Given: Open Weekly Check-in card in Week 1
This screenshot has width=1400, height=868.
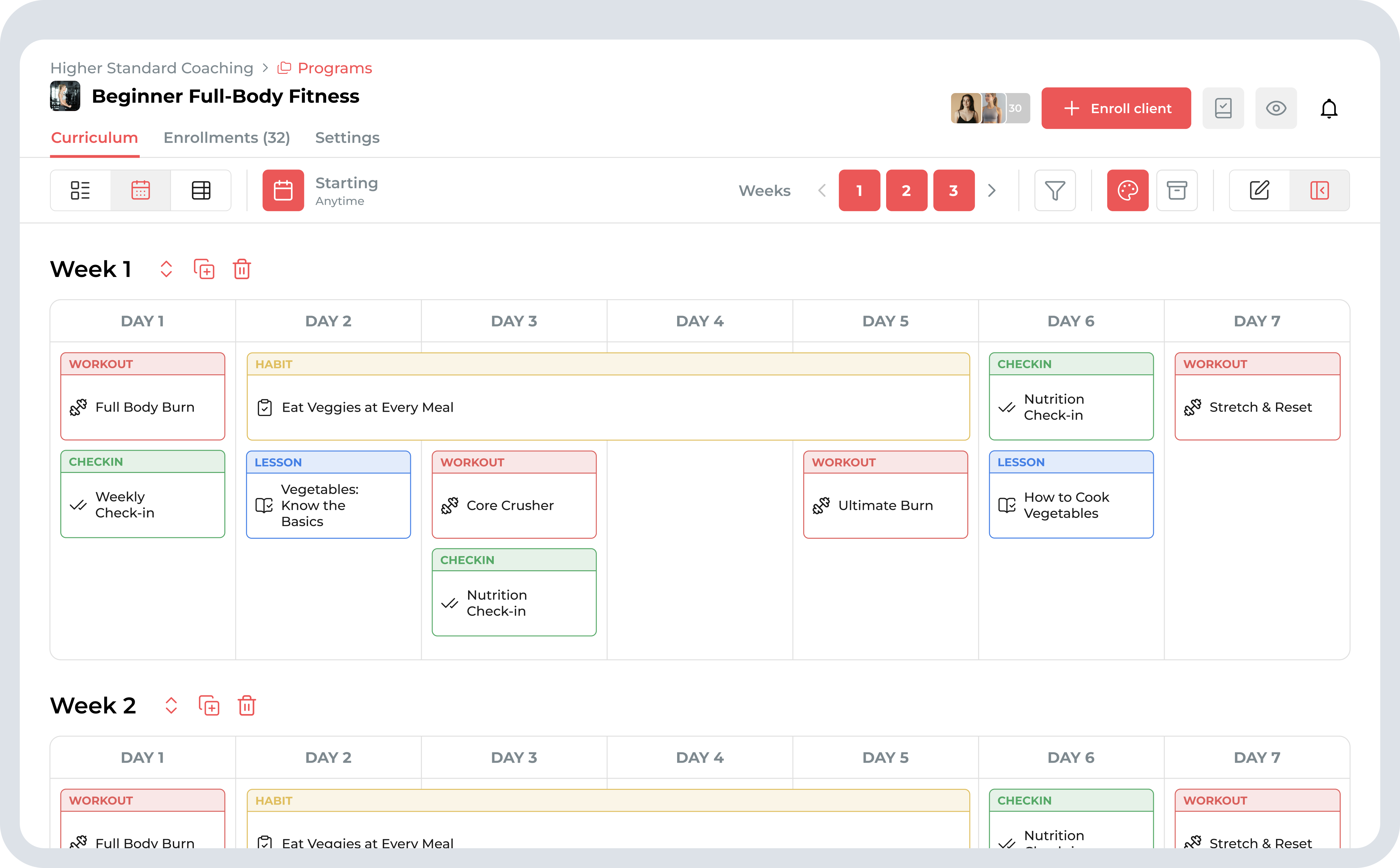Looking at the screenshot, I should pyautogui.click(x=143, y=494).
